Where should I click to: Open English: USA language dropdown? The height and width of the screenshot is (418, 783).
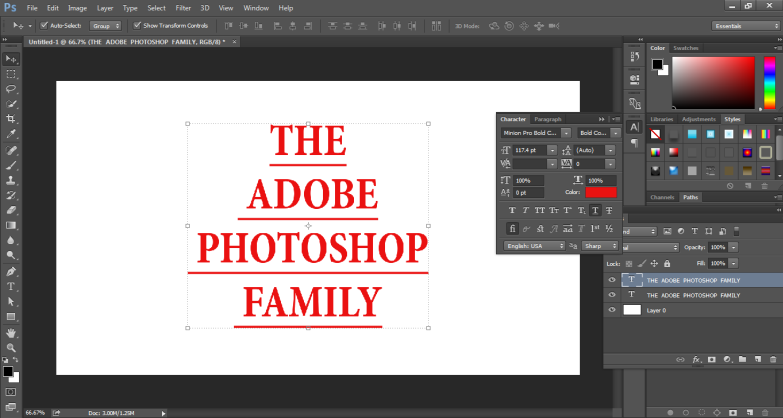pyautogui.click(x=534, y=246)
